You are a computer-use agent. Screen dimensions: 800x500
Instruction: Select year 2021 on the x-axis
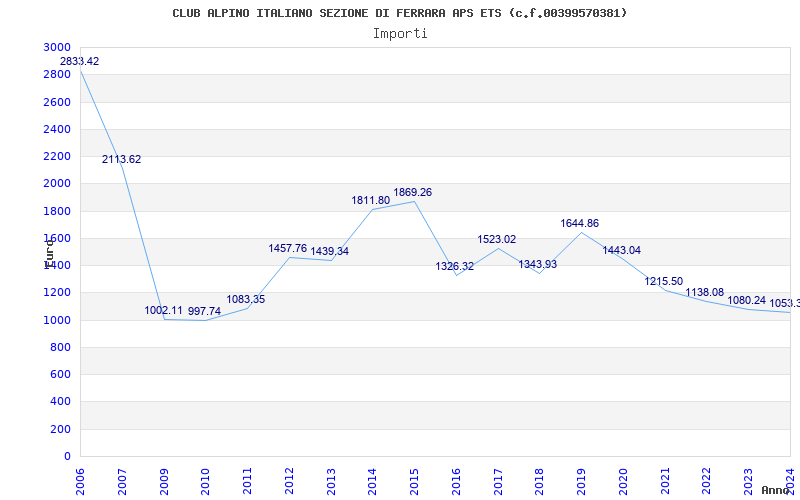click(x=665, y=482)
